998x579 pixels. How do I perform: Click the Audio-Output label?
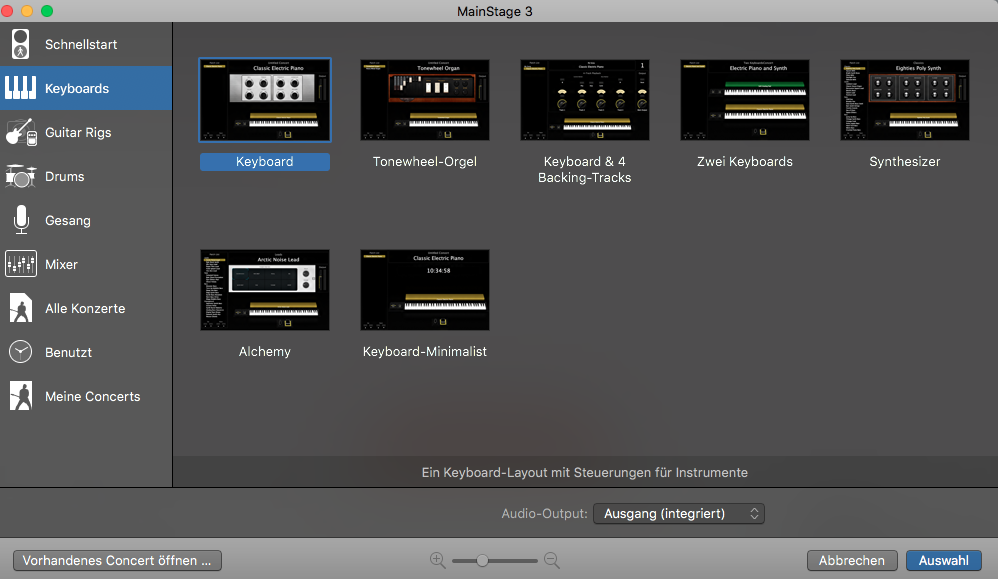(544, 513)
